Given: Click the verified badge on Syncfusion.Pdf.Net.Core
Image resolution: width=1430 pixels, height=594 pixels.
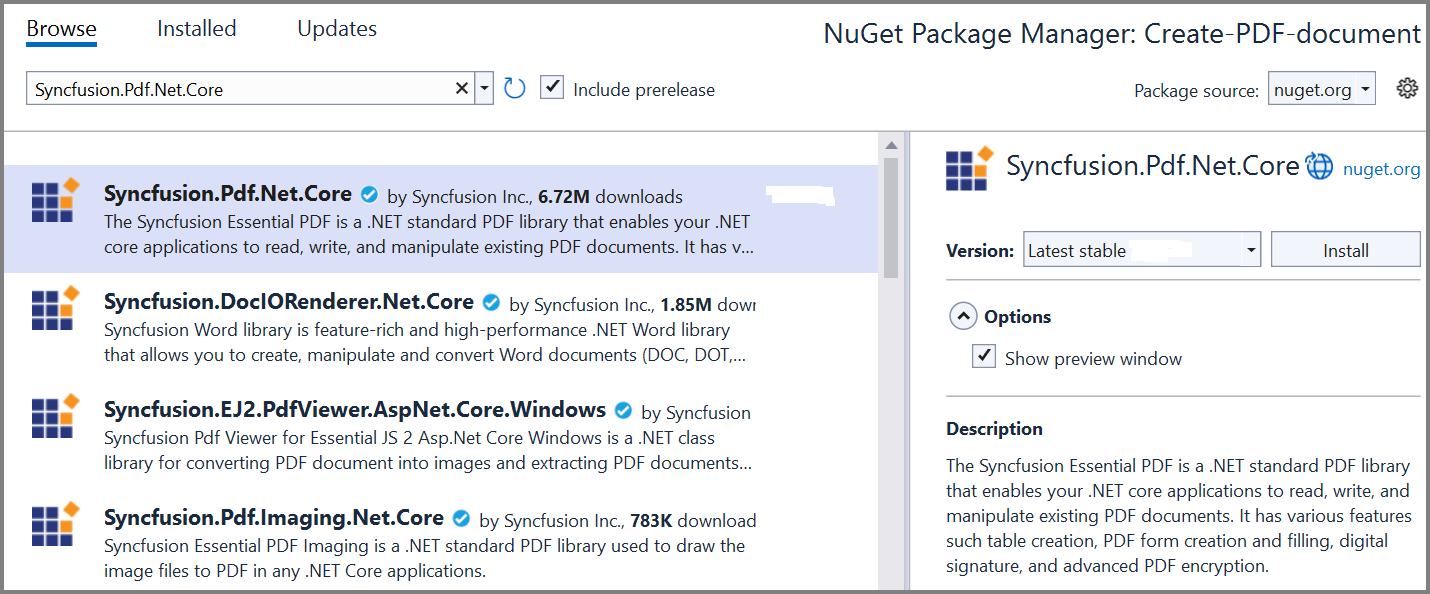Looking at the screenshot, I should coord(369,193).
